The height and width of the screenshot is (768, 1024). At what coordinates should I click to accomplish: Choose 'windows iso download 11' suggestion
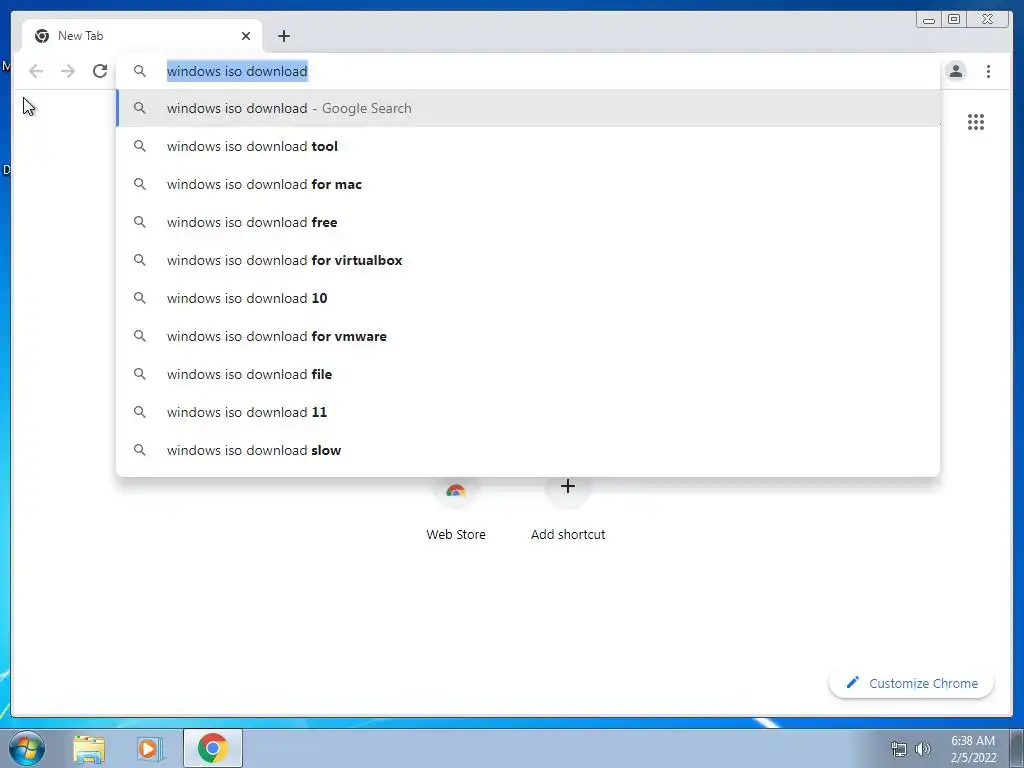click(528, 412)
